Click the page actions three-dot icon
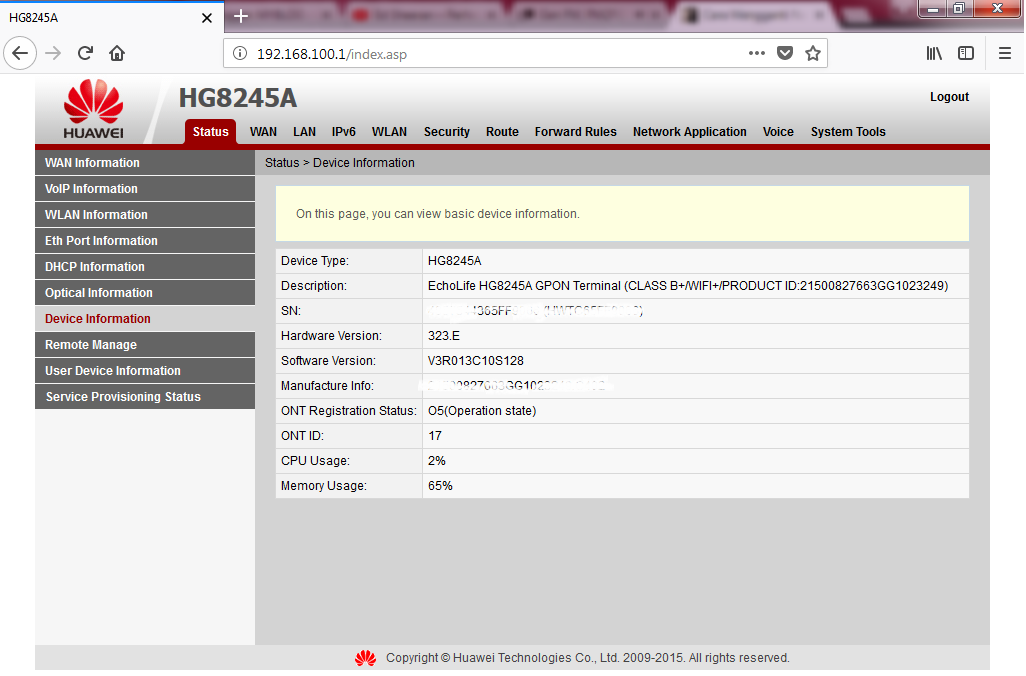Viewport: 1026px width, 676px height. [756, 54]
